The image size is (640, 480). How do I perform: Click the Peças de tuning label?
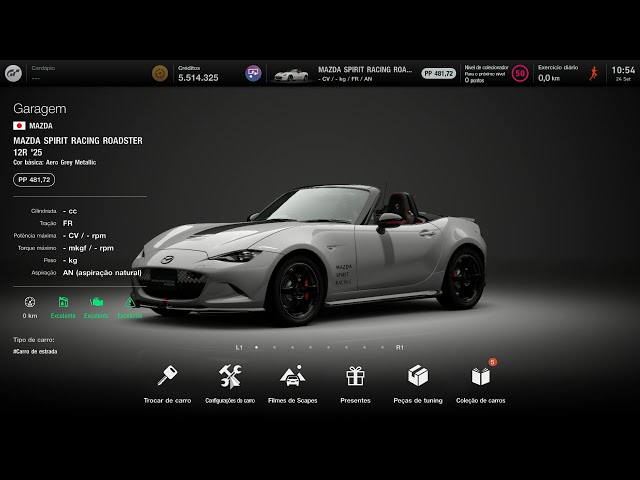click(x=418, y=400)
